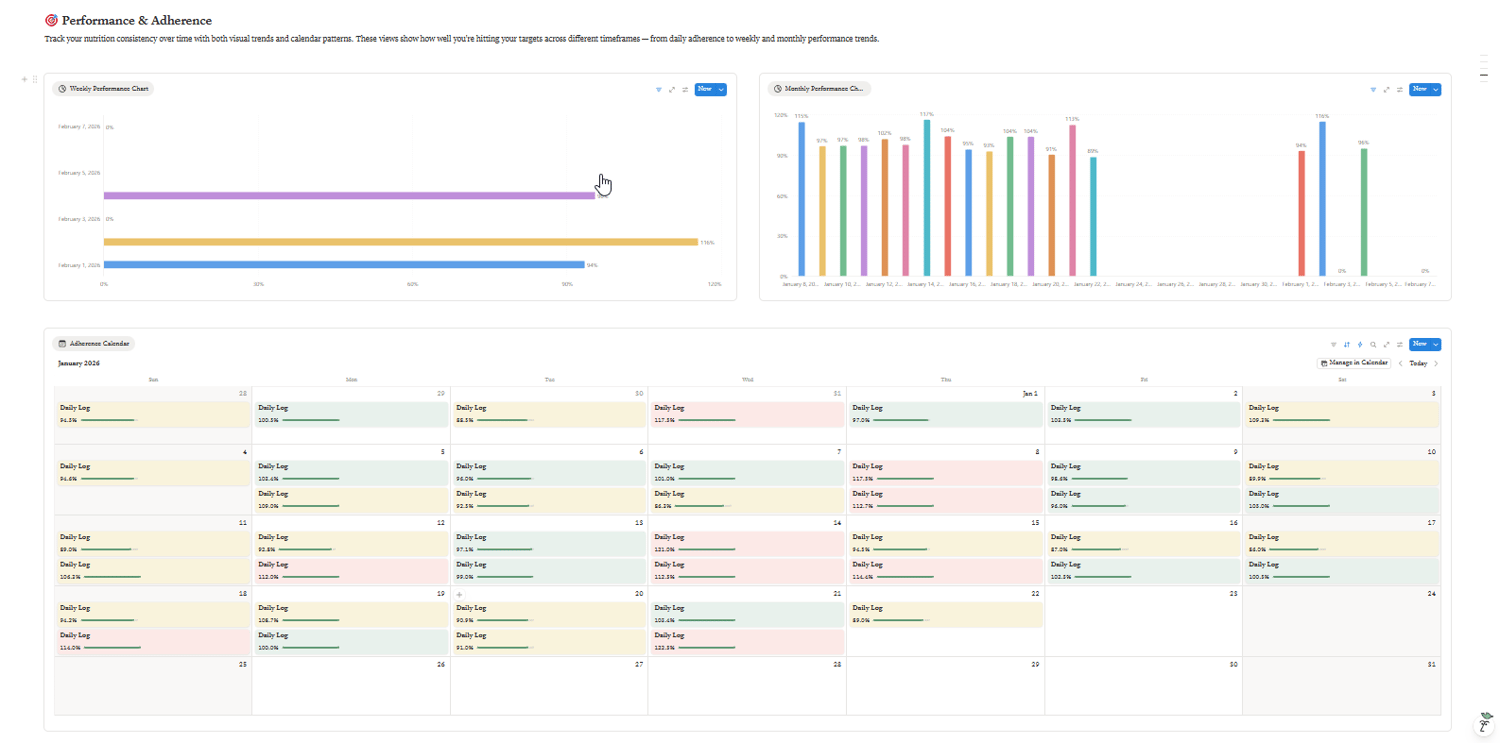Open Adherence Calendar view settings icon
1500x743 pixels.
tap(1400, 345)
